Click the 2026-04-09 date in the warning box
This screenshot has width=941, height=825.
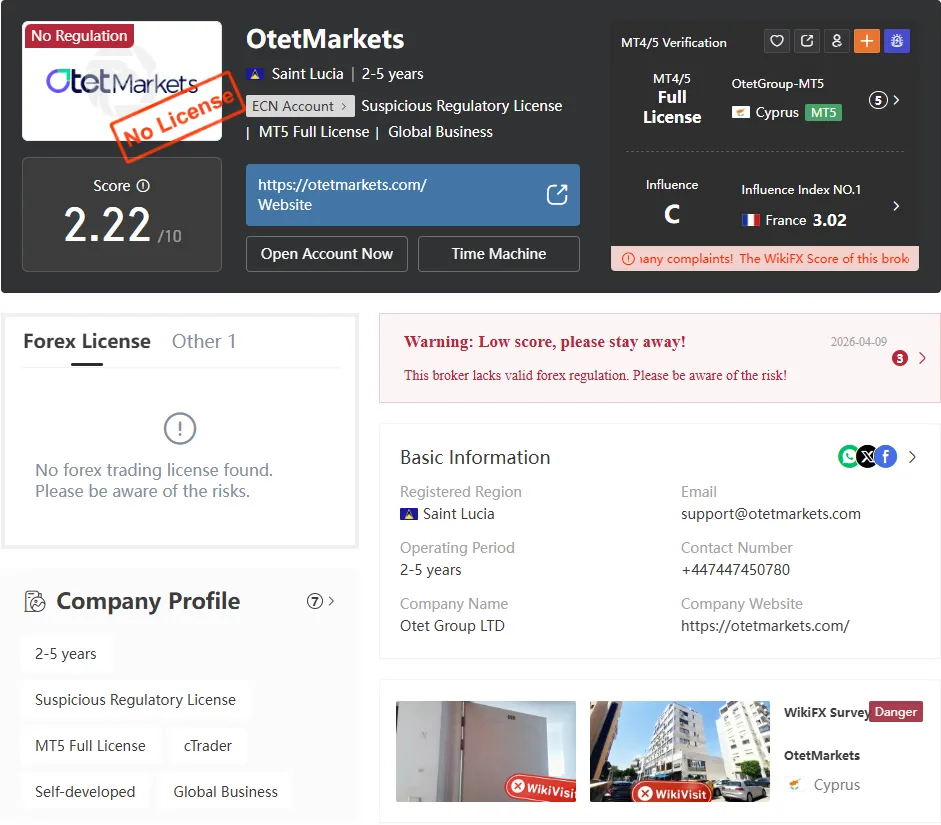[858, 341]
